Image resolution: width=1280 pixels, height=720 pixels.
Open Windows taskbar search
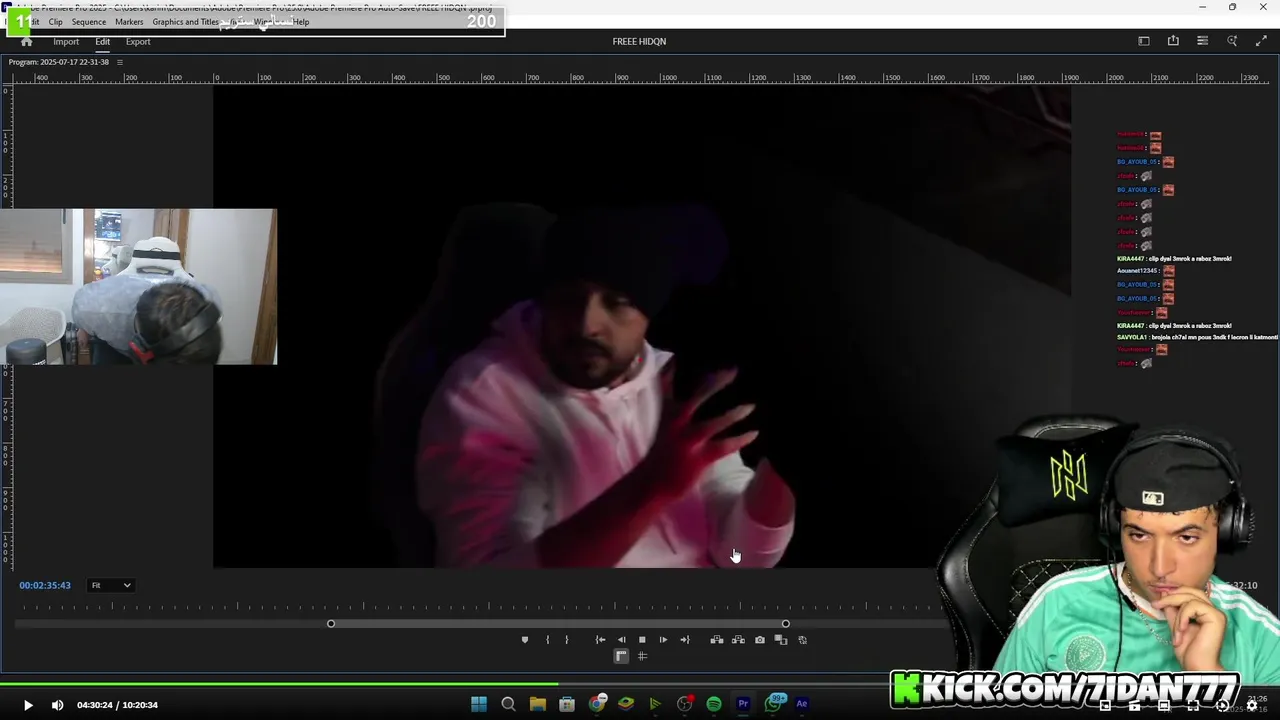click(508, 704)
